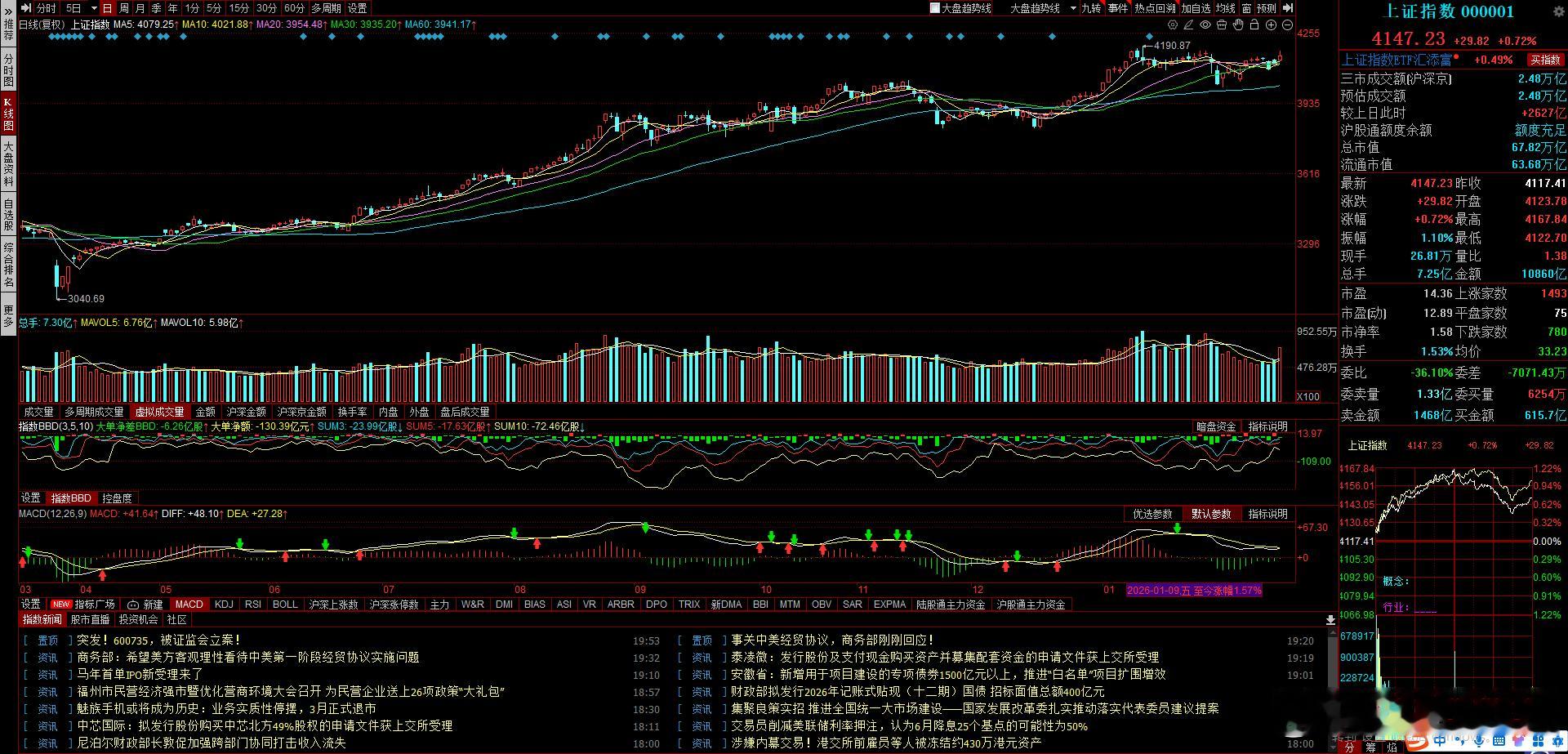Toggle 均线 moving averages display

pyautogui.click(x=1226, y=8)
